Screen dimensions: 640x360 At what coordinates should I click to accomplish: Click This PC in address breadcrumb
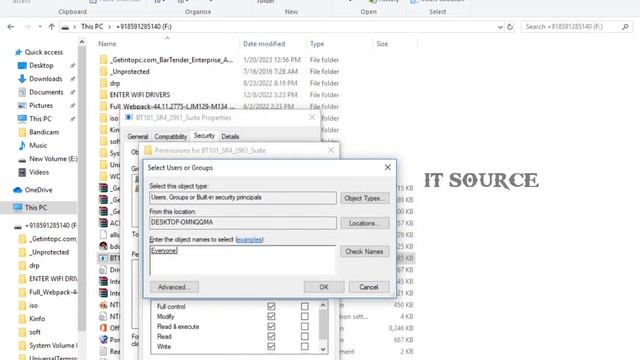[92, 27]
